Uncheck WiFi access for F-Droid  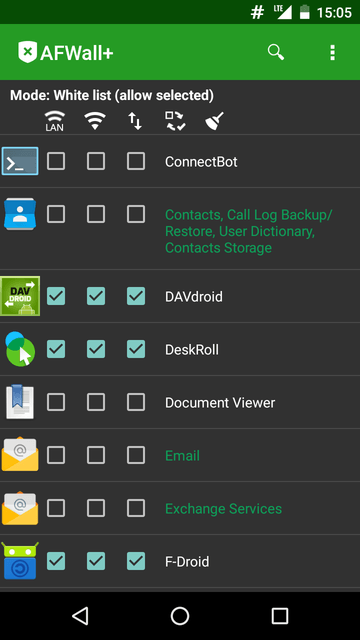pos(96,561)
